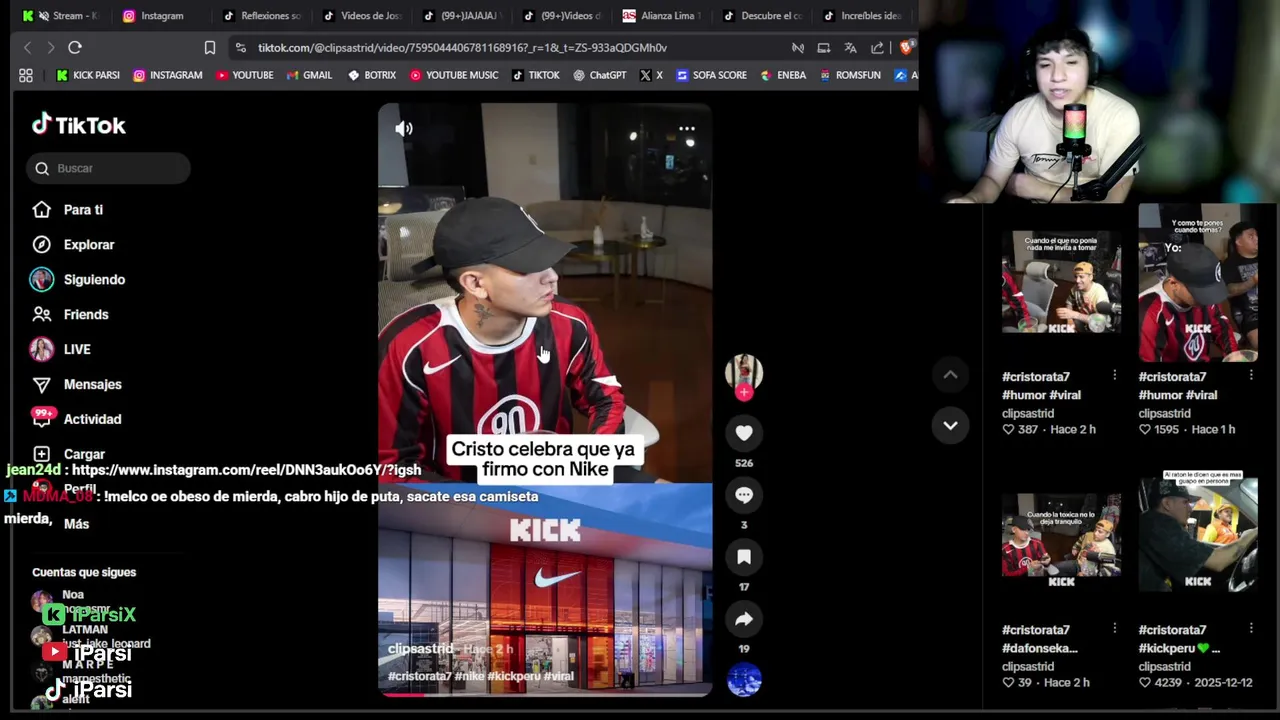Image resolution: width=1280 pixels, height=720 pixels.
Task: Open INSTAGRAM bookmark
Action: pos(168,75)
